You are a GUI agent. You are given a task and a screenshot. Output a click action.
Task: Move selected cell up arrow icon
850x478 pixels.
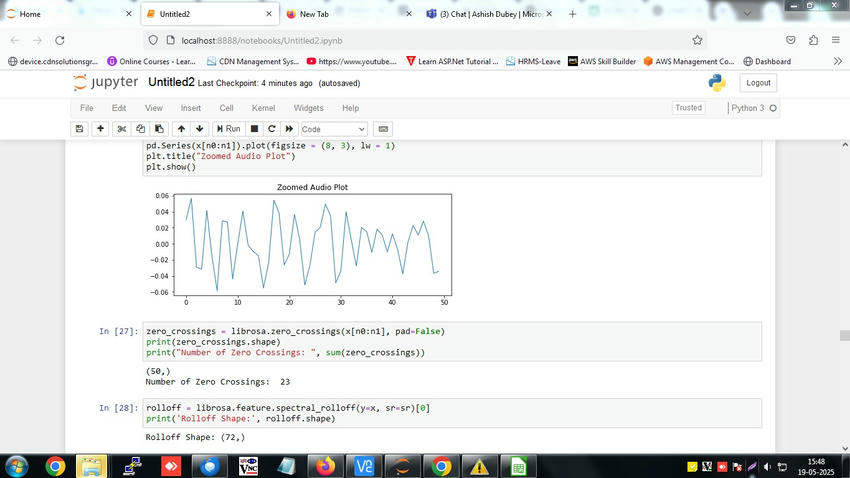tap(181, 129)
